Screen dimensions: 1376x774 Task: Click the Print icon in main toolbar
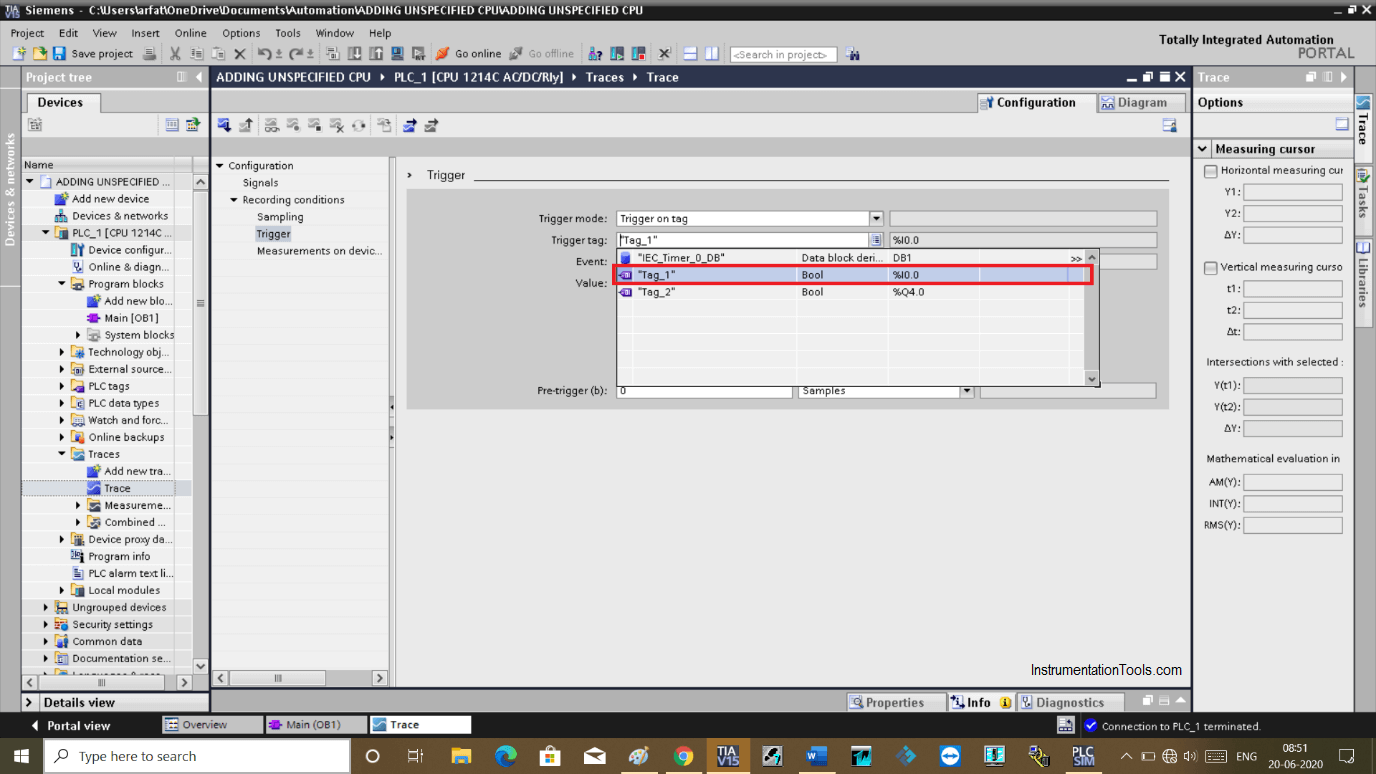[149, 54]
